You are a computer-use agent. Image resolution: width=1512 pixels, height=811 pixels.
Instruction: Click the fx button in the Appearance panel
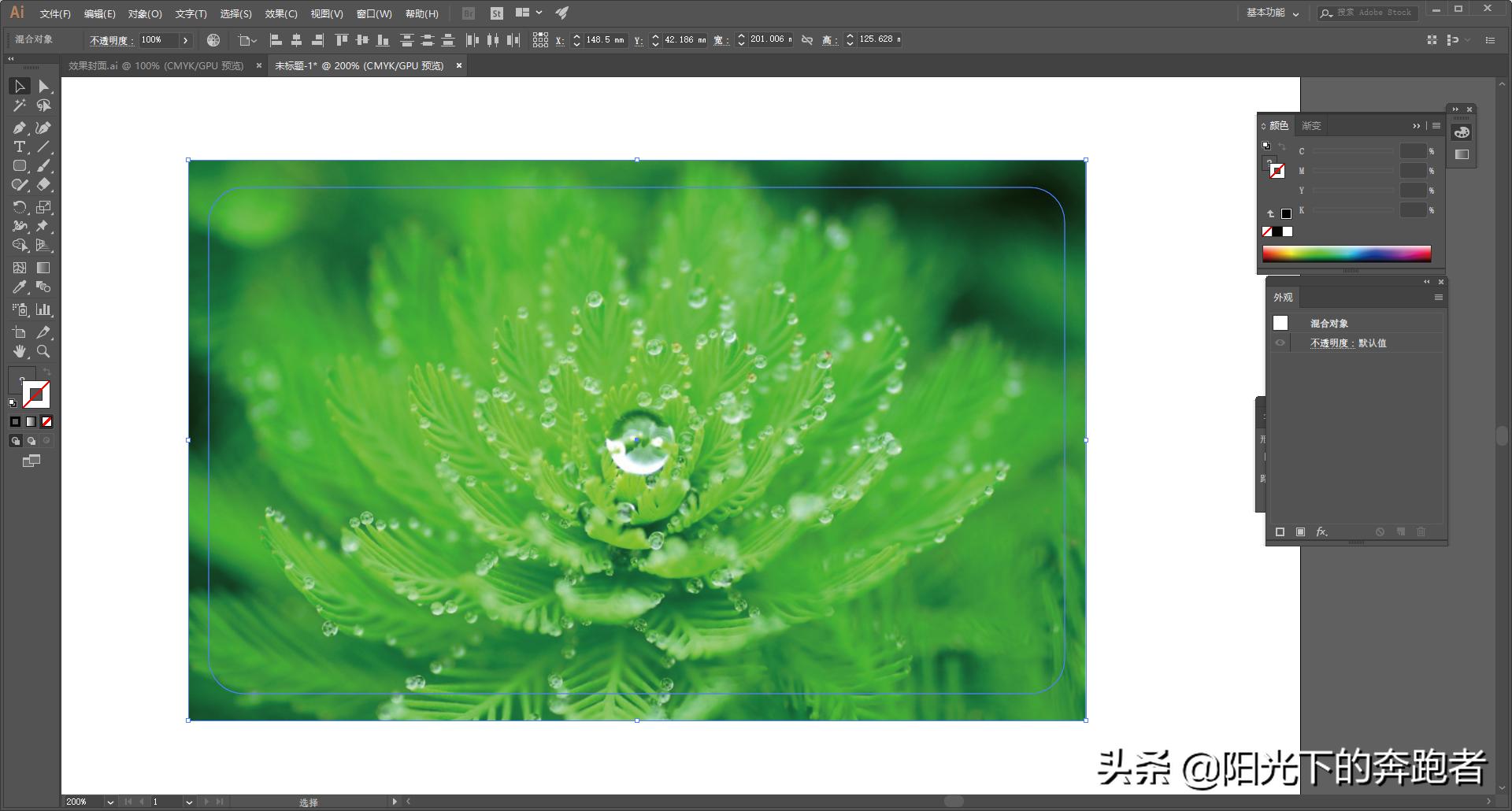(x=1321, y=531)
